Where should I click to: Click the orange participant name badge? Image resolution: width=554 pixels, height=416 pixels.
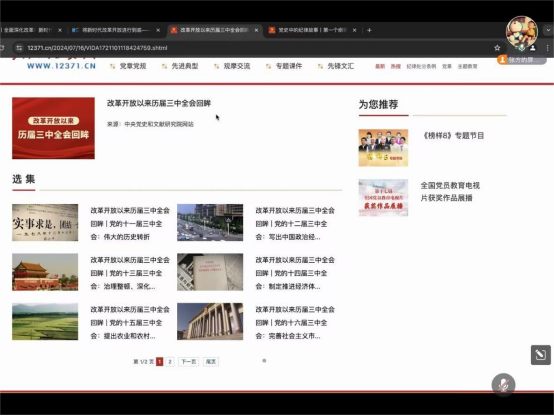[521, 60]
